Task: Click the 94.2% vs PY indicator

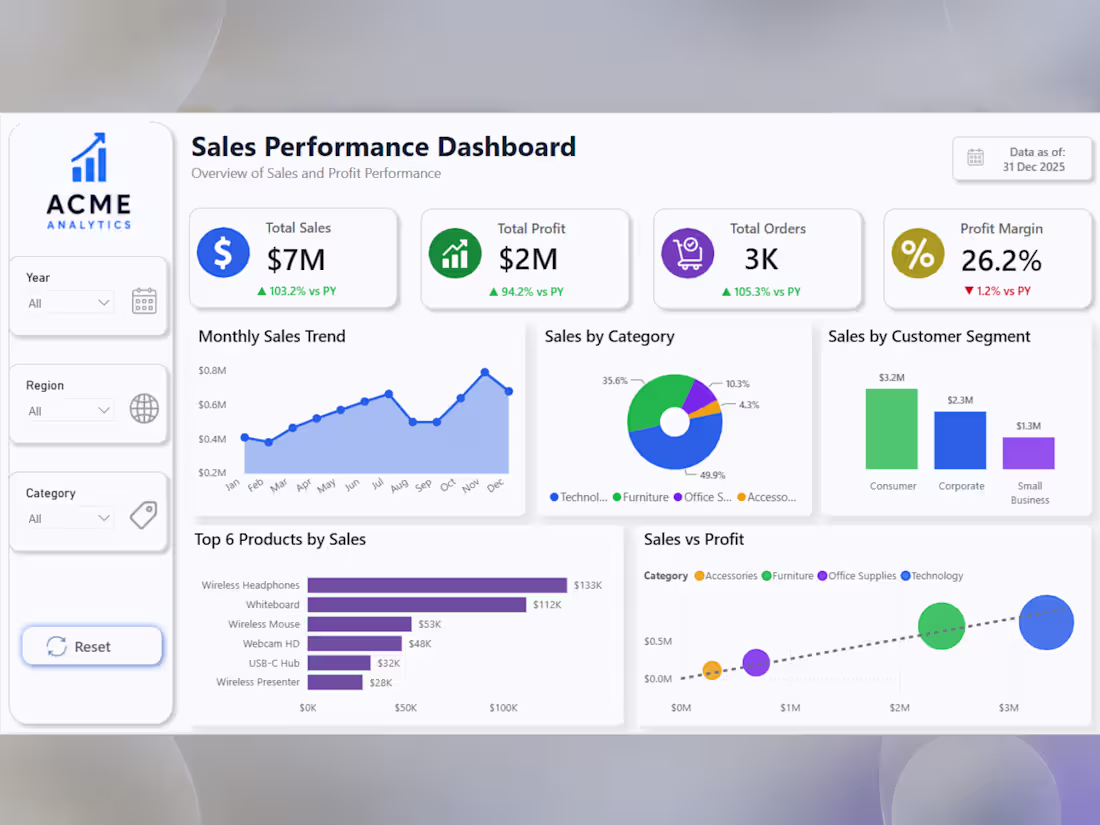Action: [526, 291]
